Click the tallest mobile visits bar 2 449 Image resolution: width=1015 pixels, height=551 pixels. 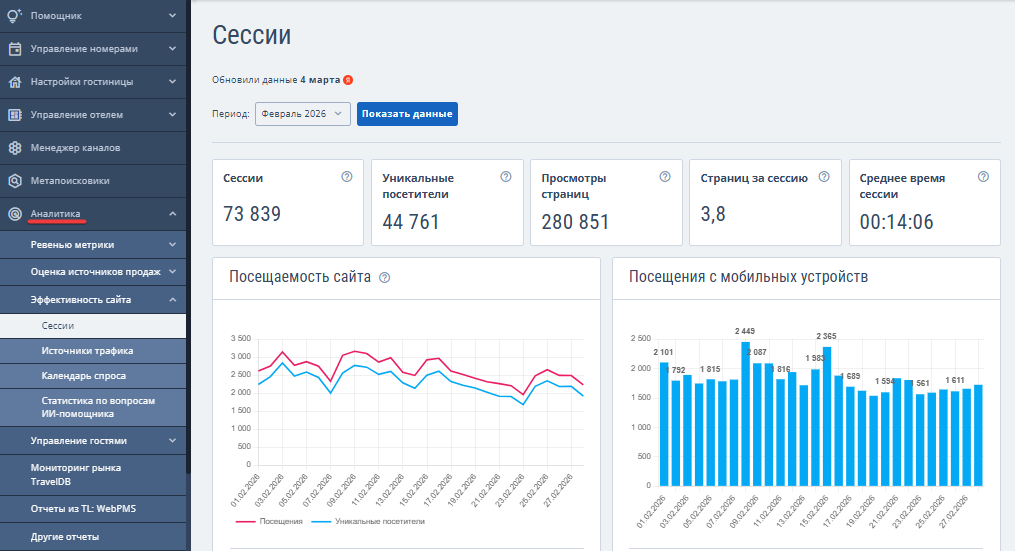745,412
